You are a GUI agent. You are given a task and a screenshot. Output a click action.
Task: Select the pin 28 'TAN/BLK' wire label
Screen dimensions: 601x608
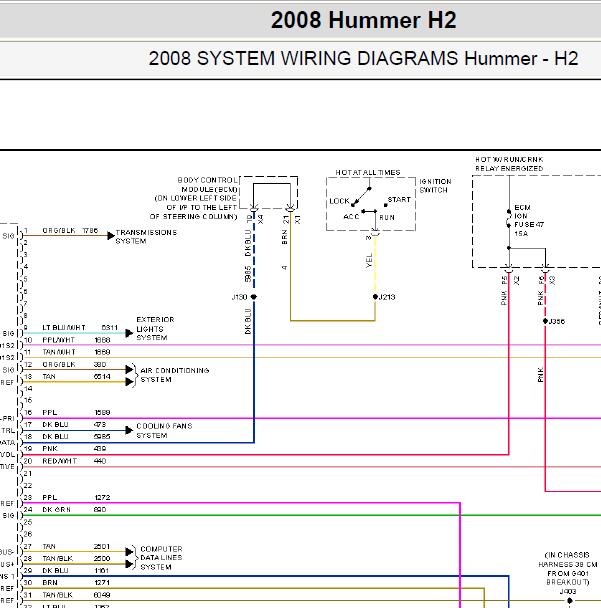(x=57, y=558)
